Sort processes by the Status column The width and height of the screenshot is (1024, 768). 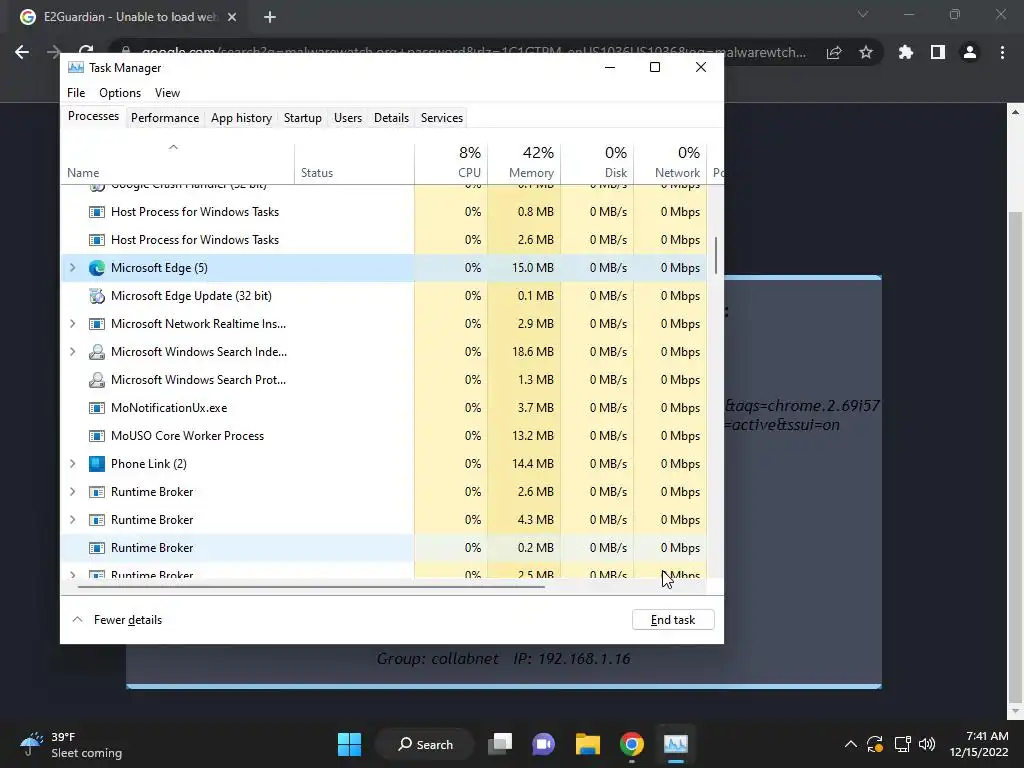tap(354, 162)
